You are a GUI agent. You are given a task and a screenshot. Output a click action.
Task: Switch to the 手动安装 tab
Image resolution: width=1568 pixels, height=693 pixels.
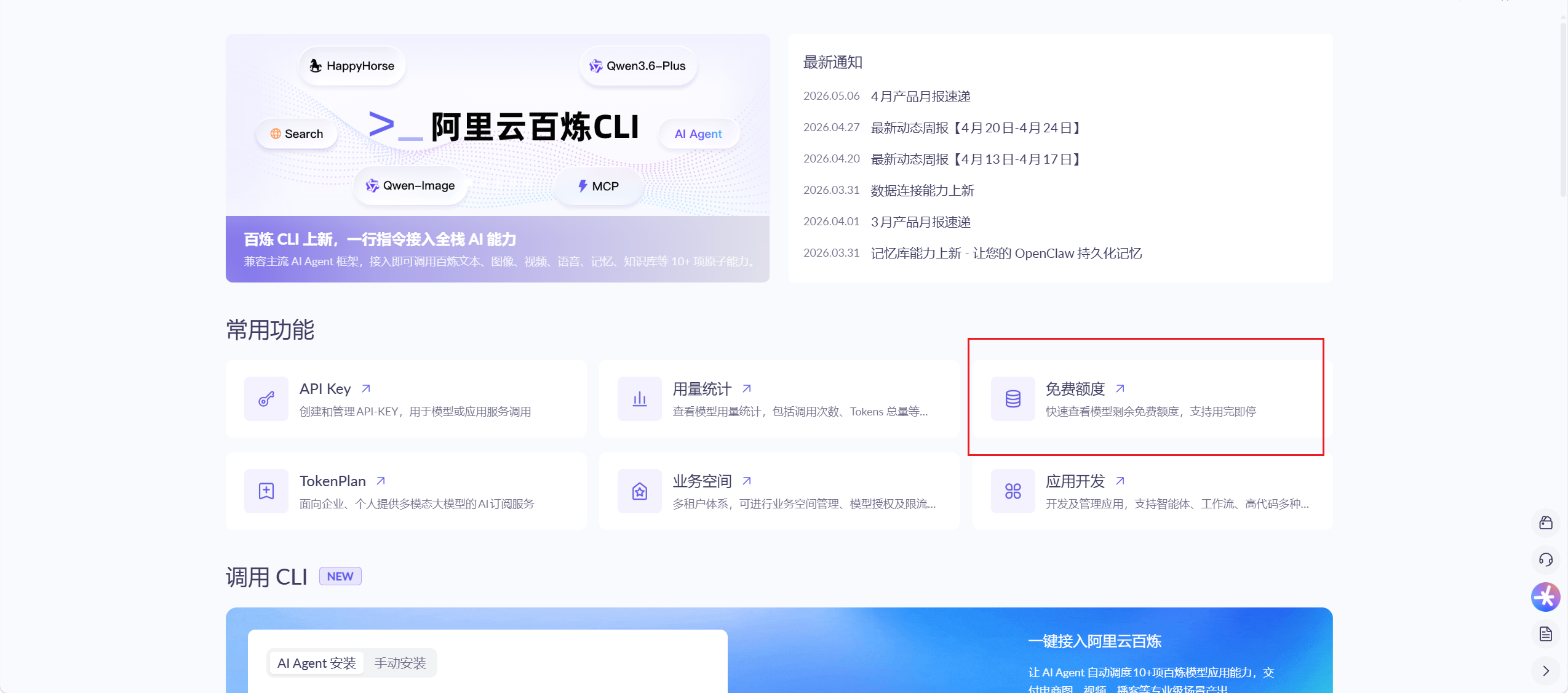(400, 663)
